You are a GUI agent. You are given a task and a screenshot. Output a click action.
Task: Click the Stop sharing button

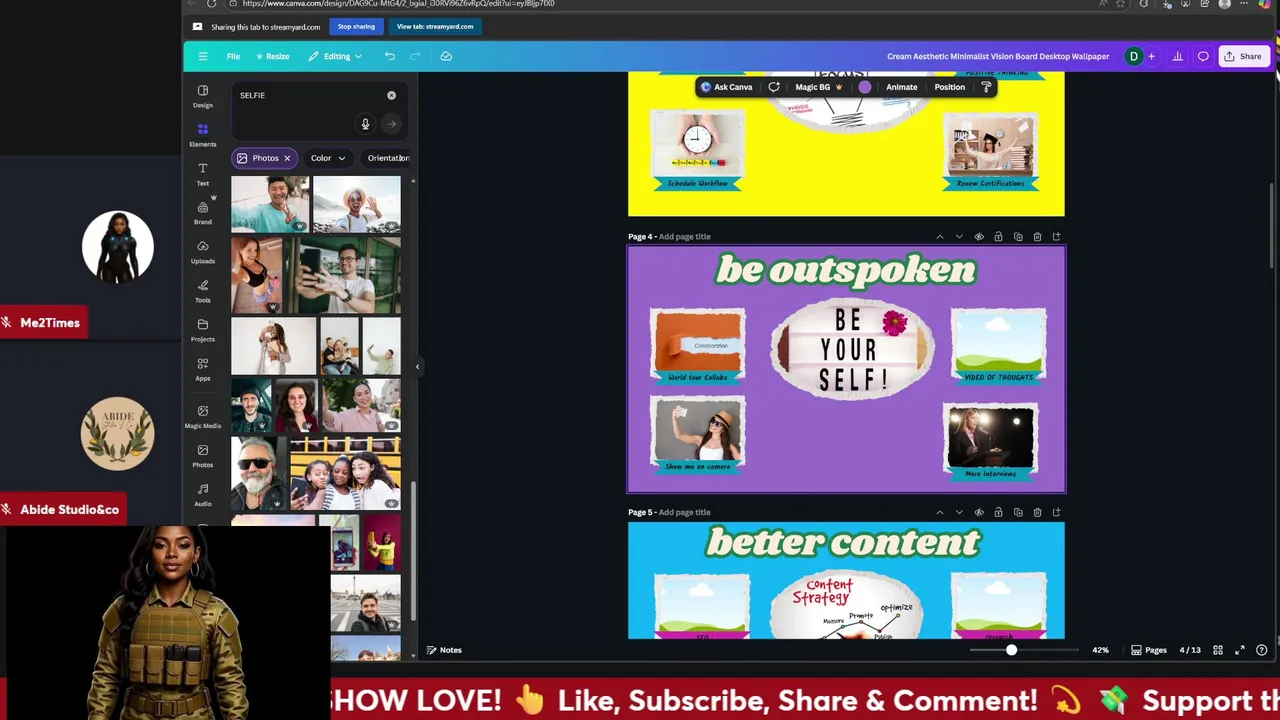point(356,27)
